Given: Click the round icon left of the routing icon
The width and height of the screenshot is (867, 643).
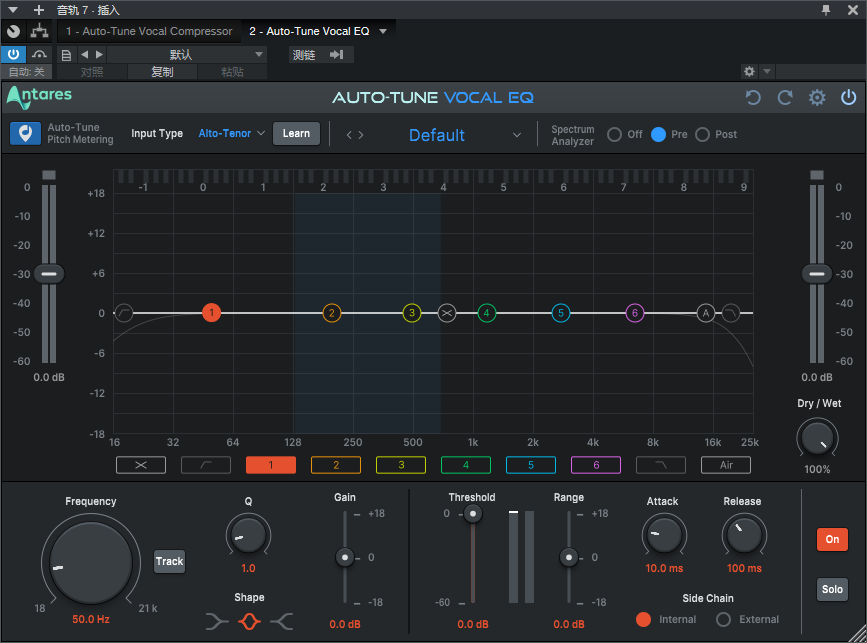Looking at the screenshot, I should pyautogui.click(x=13, y=32).
